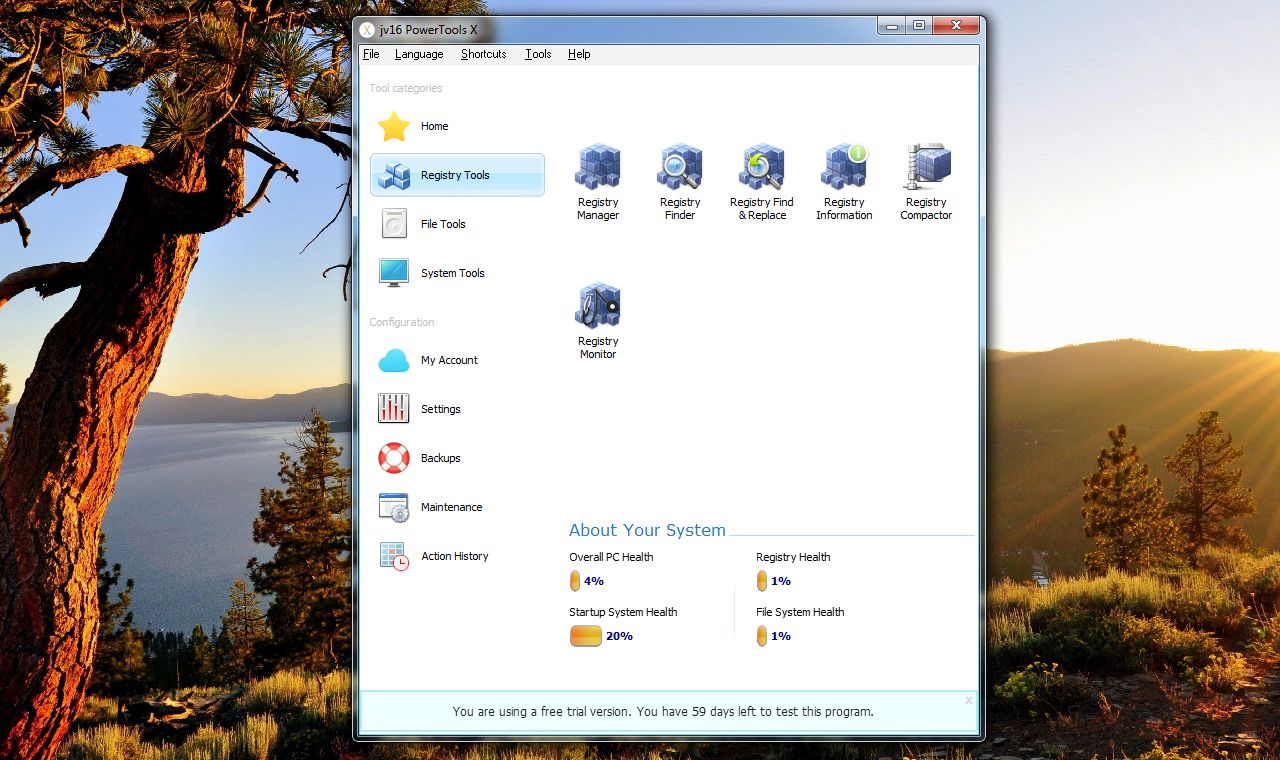The image size is (1280, 760).
Task: Dismiss the trial notice with its x
Action: click(x=968, y=701)
